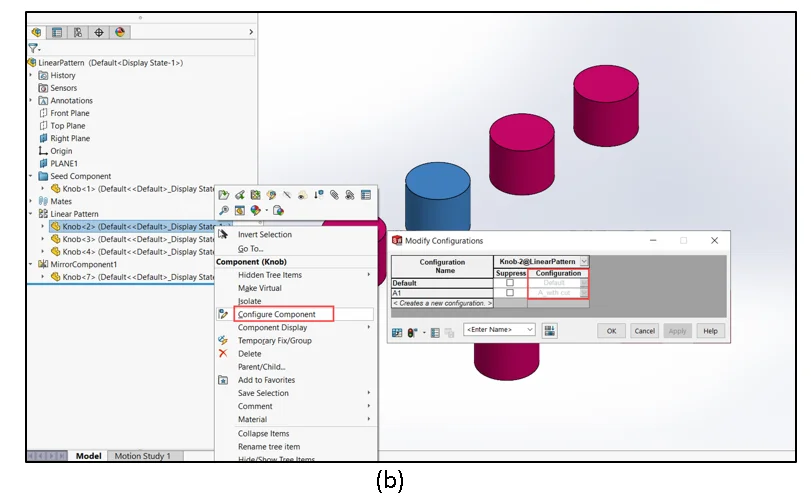
Task: Toggle Suppress checkbox for Default configuration
Action: click(509, 283)
